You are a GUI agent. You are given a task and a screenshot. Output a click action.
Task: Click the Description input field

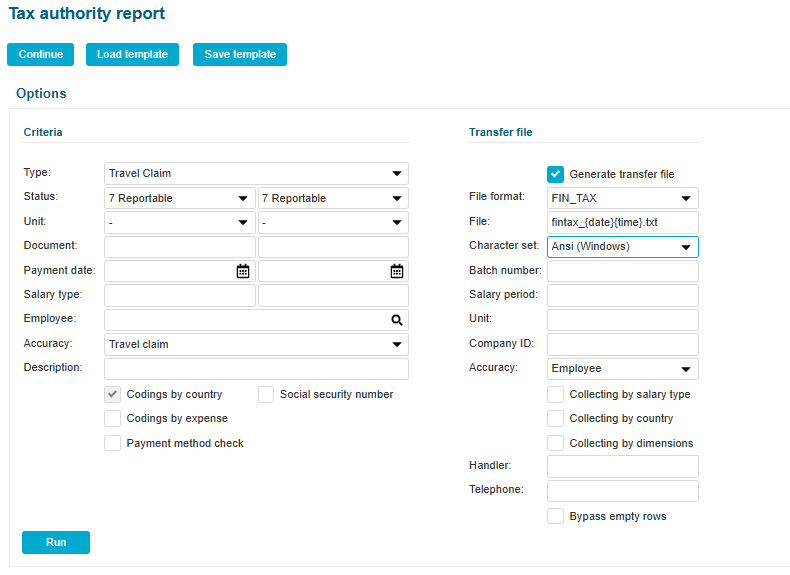(256, 368)
